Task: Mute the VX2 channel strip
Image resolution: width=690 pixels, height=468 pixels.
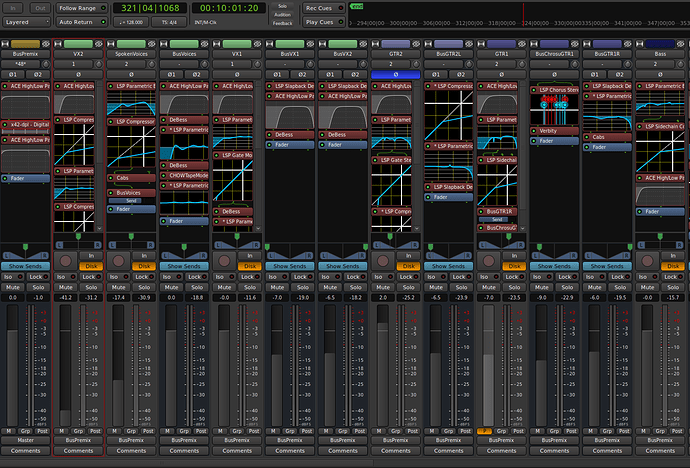Action: coord(66,287)
